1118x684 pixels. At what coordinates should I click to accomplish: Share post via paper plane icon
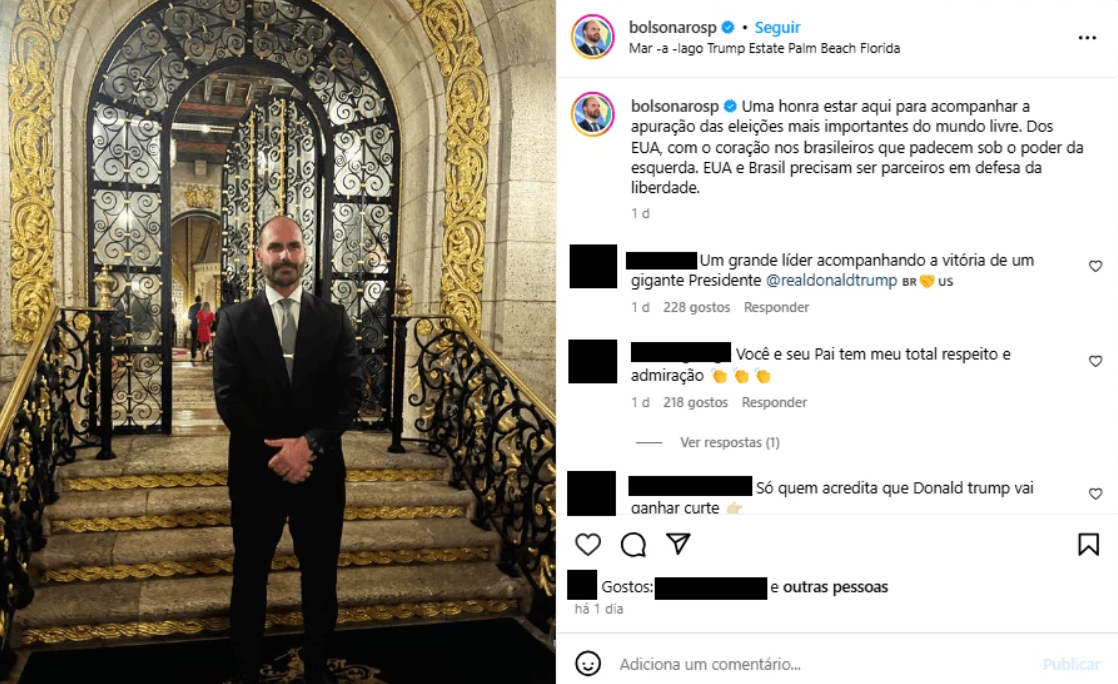677,544
